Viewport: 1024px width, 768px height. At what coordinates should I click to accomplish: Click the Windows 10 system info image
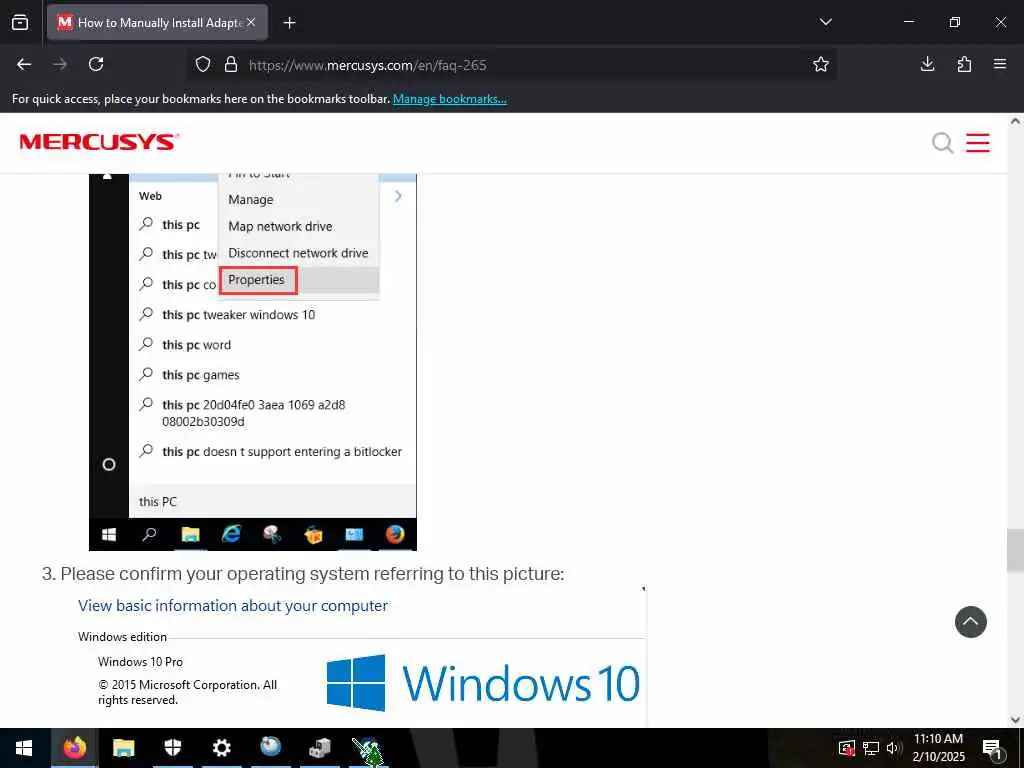(x=360, y=656)
